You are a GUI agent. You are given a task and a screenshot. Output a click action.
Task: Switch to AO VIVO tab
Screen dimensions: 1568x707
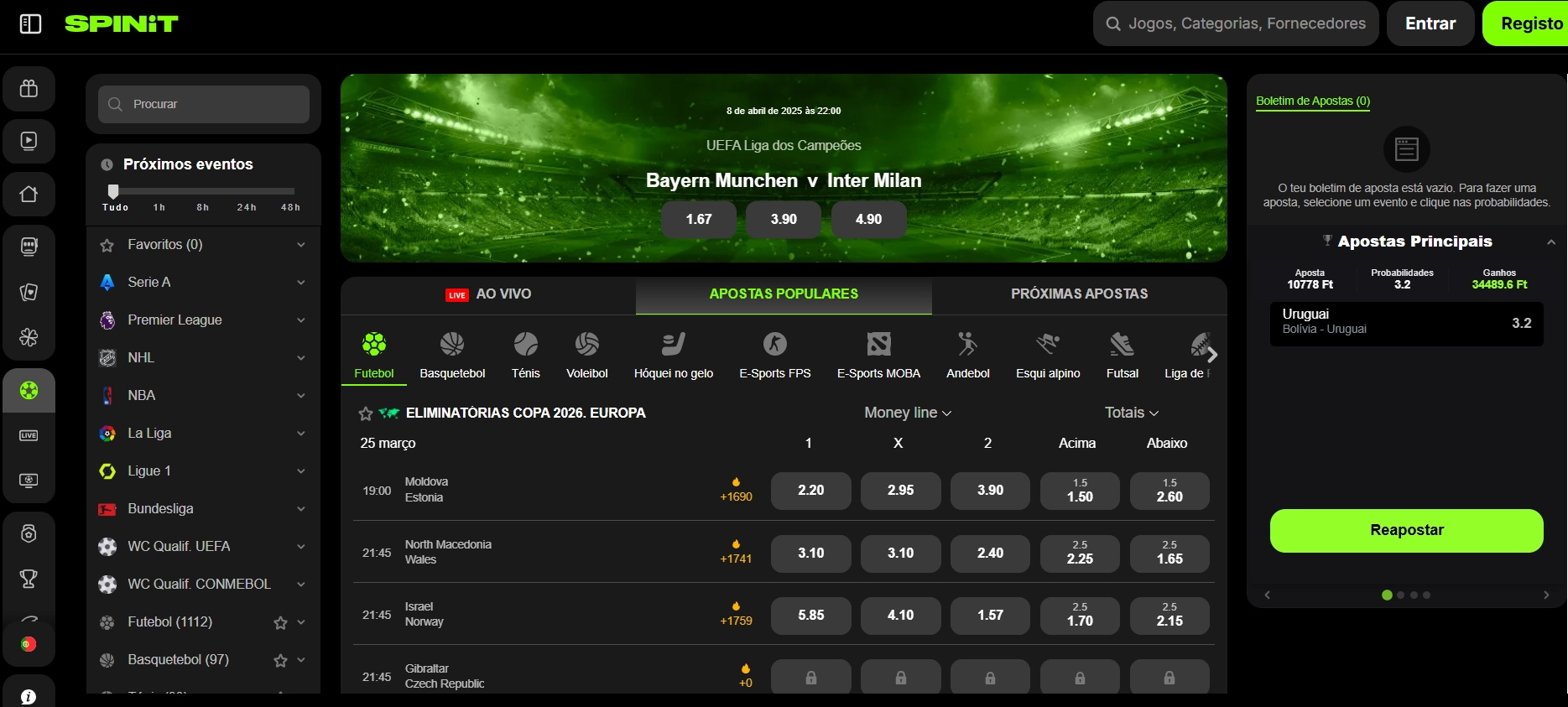click(488, 294)
